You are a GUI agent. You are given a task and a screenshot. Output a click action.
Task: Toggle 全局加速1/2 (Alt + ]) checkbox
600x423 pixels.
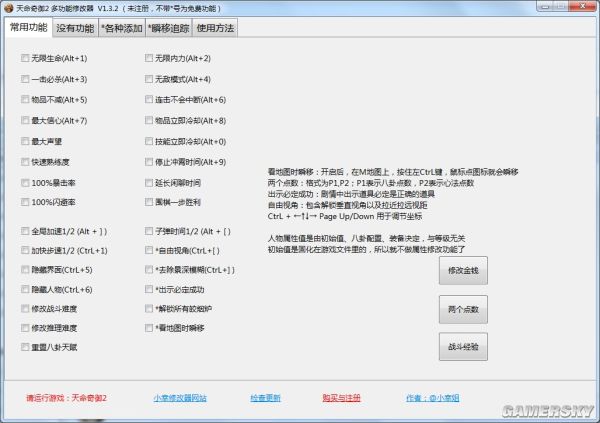pos(25,231)
